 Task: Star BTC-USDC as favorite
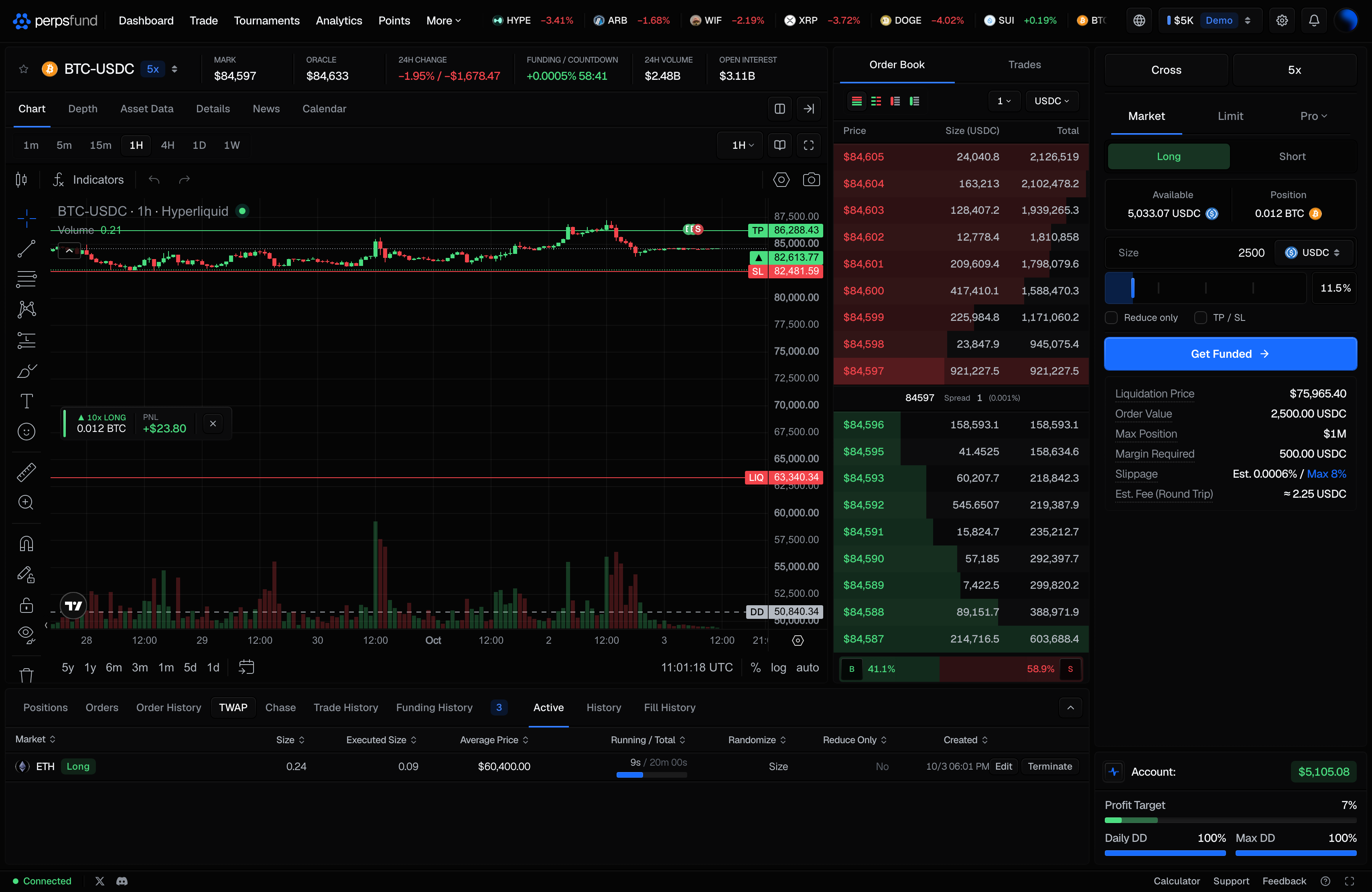click(x=24, y=69)
